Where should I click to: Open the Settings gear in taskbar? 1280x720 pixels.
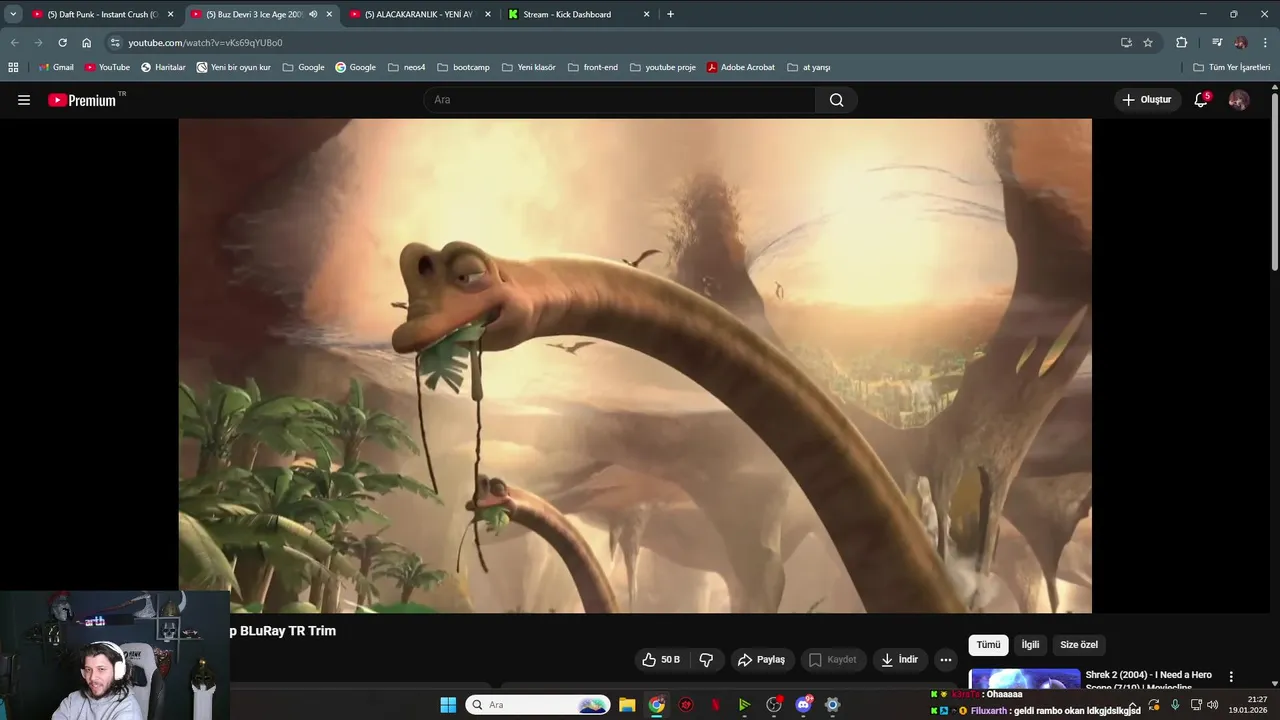pos(832,705)
